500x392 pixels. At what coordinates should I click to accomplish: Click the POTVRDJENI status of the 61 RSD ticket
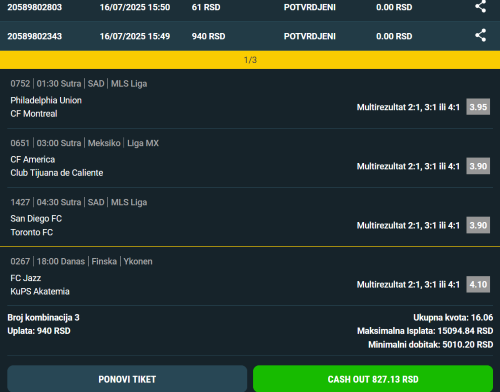click(x=310, y=7)
